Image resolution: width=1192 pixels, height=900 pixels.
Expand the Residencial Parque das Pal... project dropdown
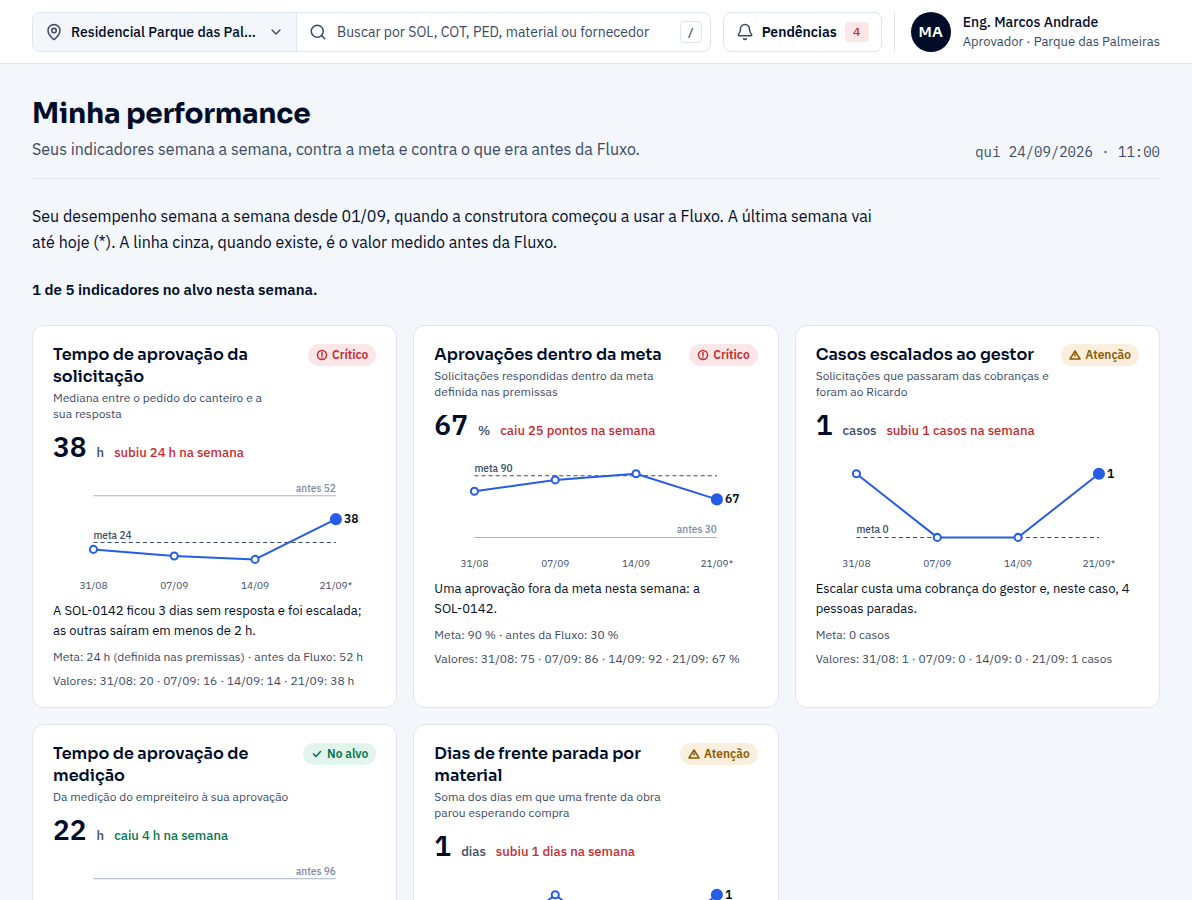click(x=164, y=32)
